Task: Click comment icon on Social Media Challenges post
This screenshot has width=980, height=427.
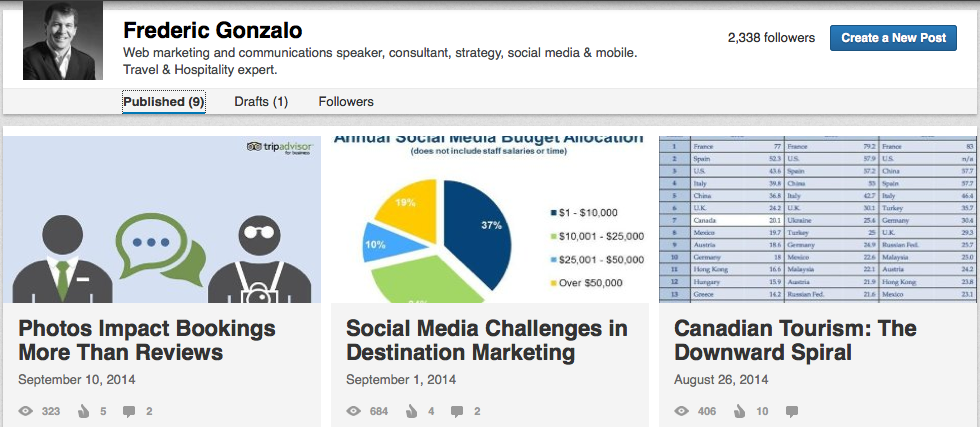Action: point(457,411)
